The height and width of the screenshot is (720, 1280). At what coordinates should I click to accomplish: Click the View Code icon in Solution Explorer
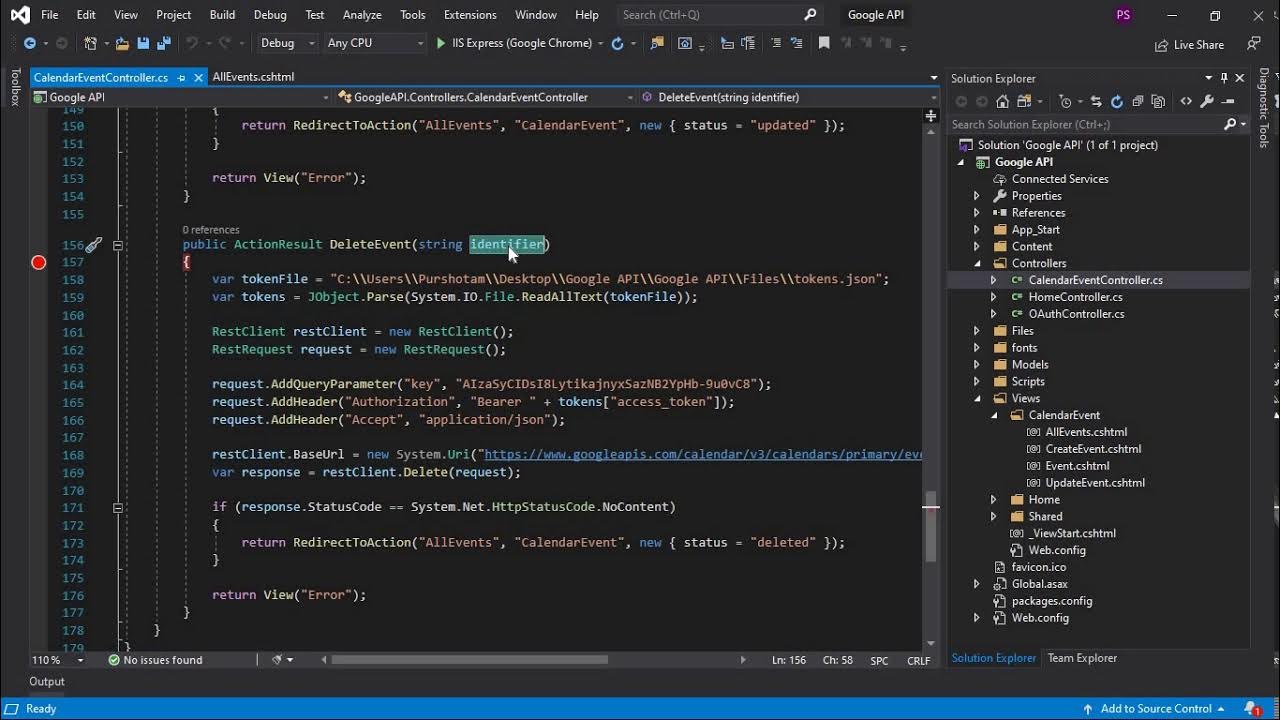click(x=1186, y=101)
